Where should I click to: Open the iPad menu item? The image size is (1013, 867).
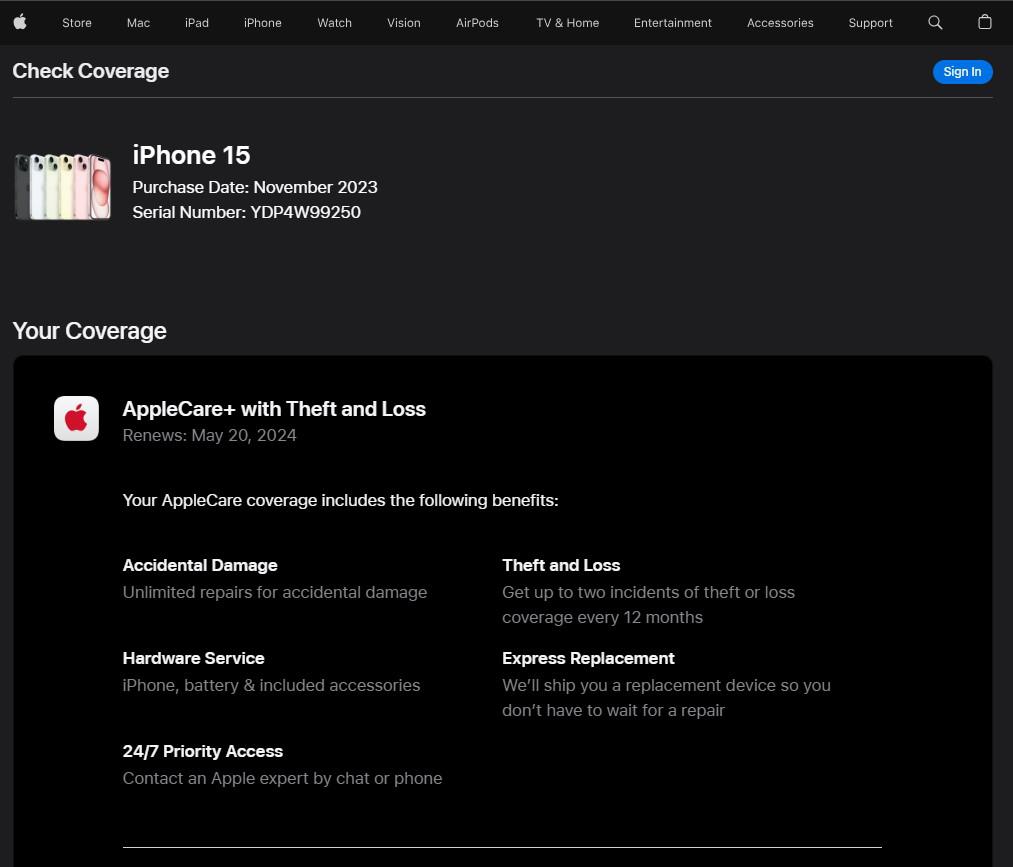197,23
